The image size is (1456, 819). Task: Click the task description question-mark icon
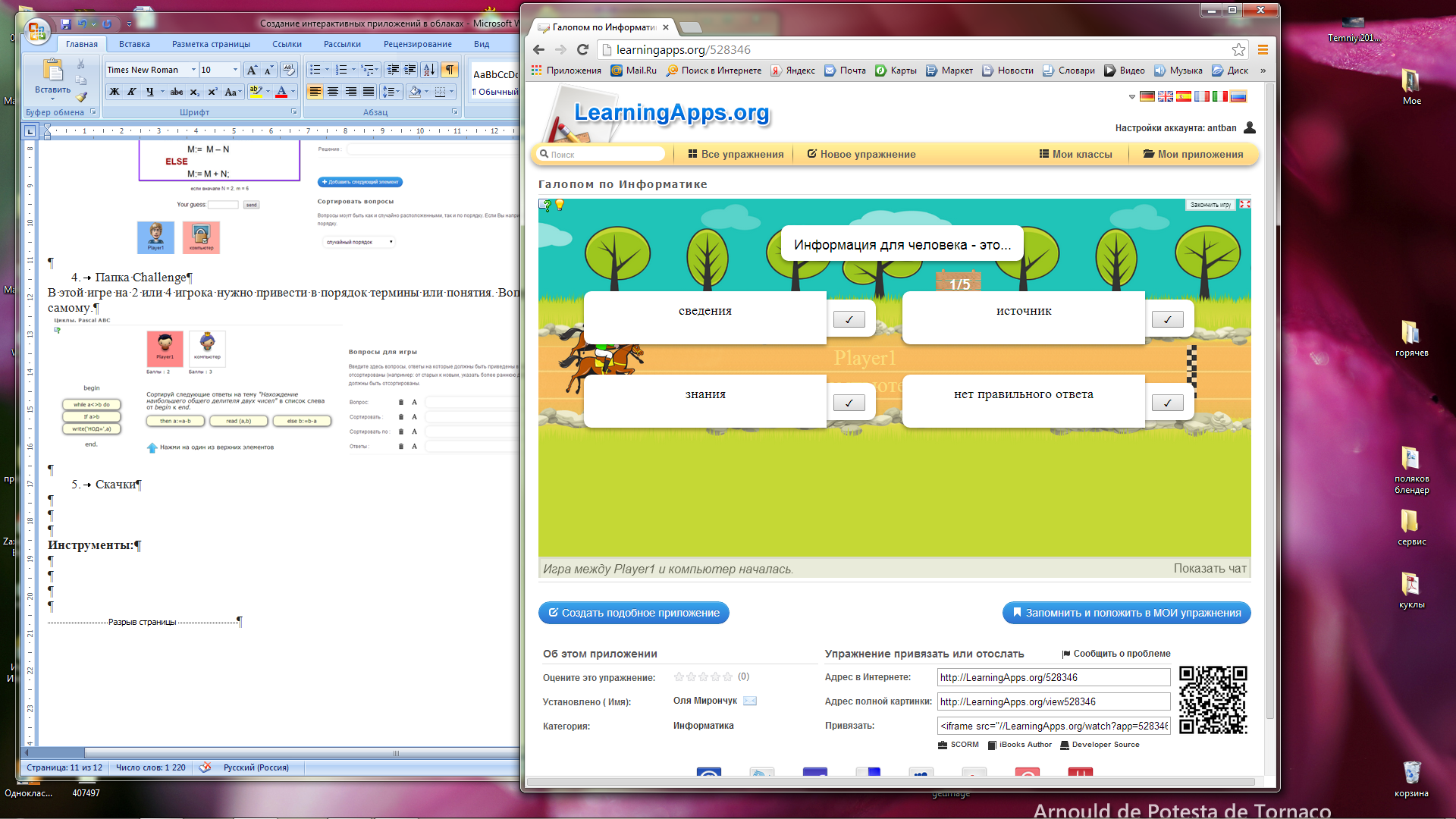546,205
